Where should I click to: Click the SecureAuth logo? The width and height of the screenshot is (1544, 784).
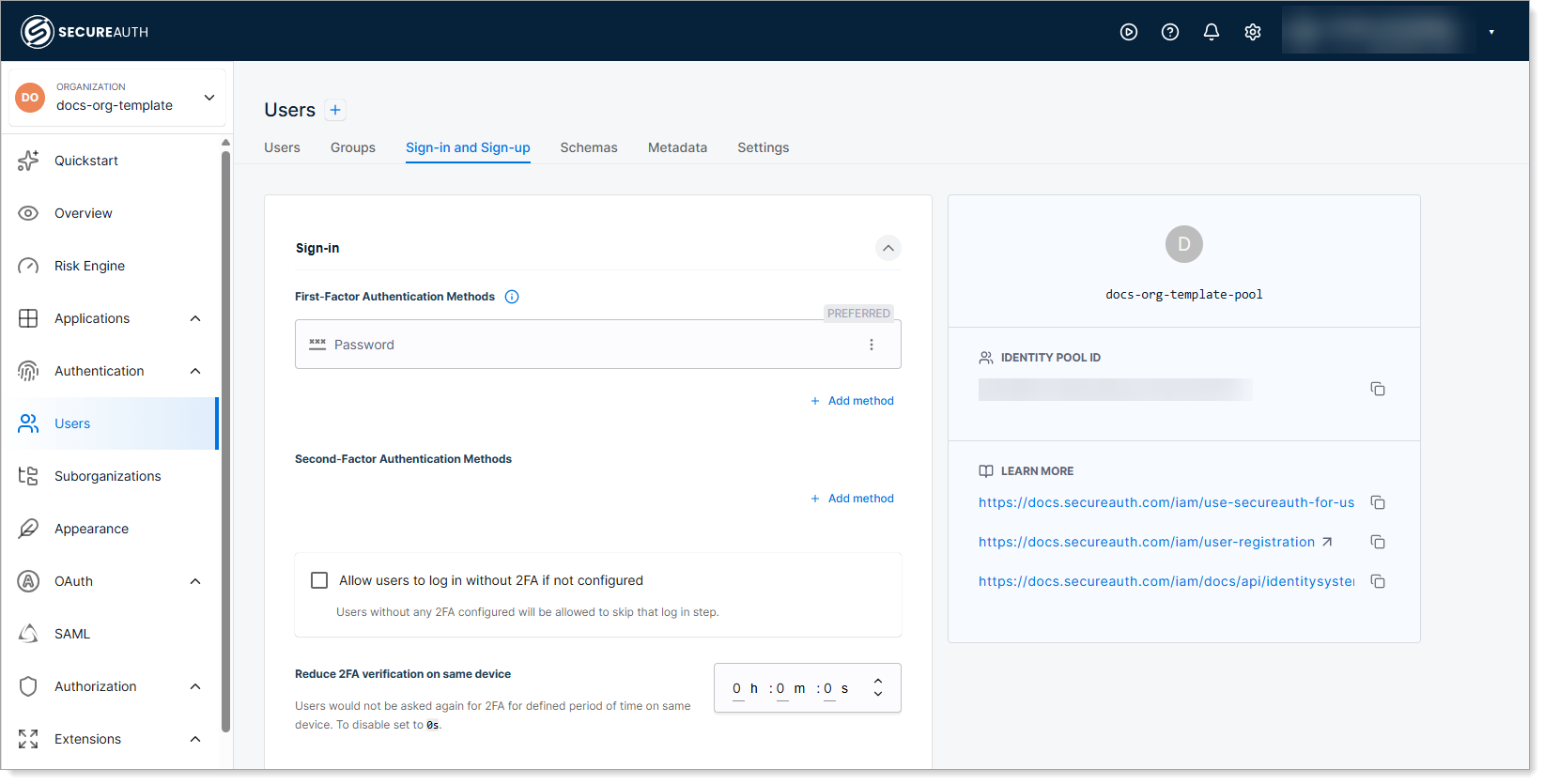click(85, 32)
